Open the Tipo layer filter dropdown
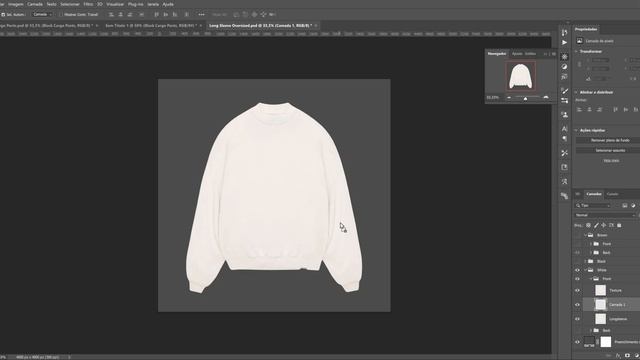The width and height of the screenshot is (640, 360). (593, 205)
